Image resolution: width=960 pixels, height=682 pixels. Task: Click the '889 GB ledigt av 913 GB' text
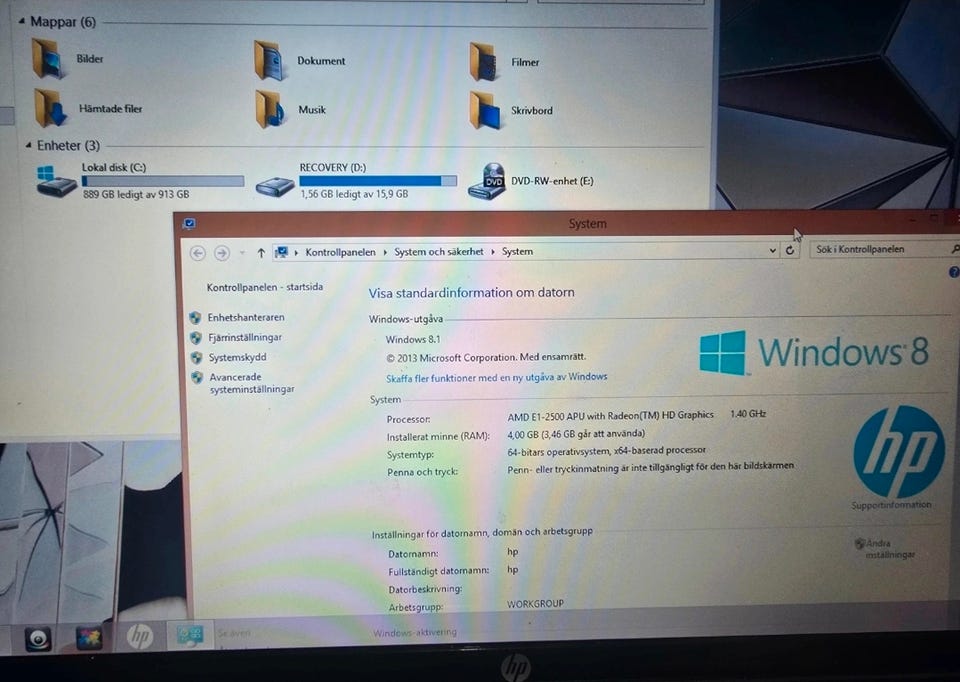tap(137, 195)
